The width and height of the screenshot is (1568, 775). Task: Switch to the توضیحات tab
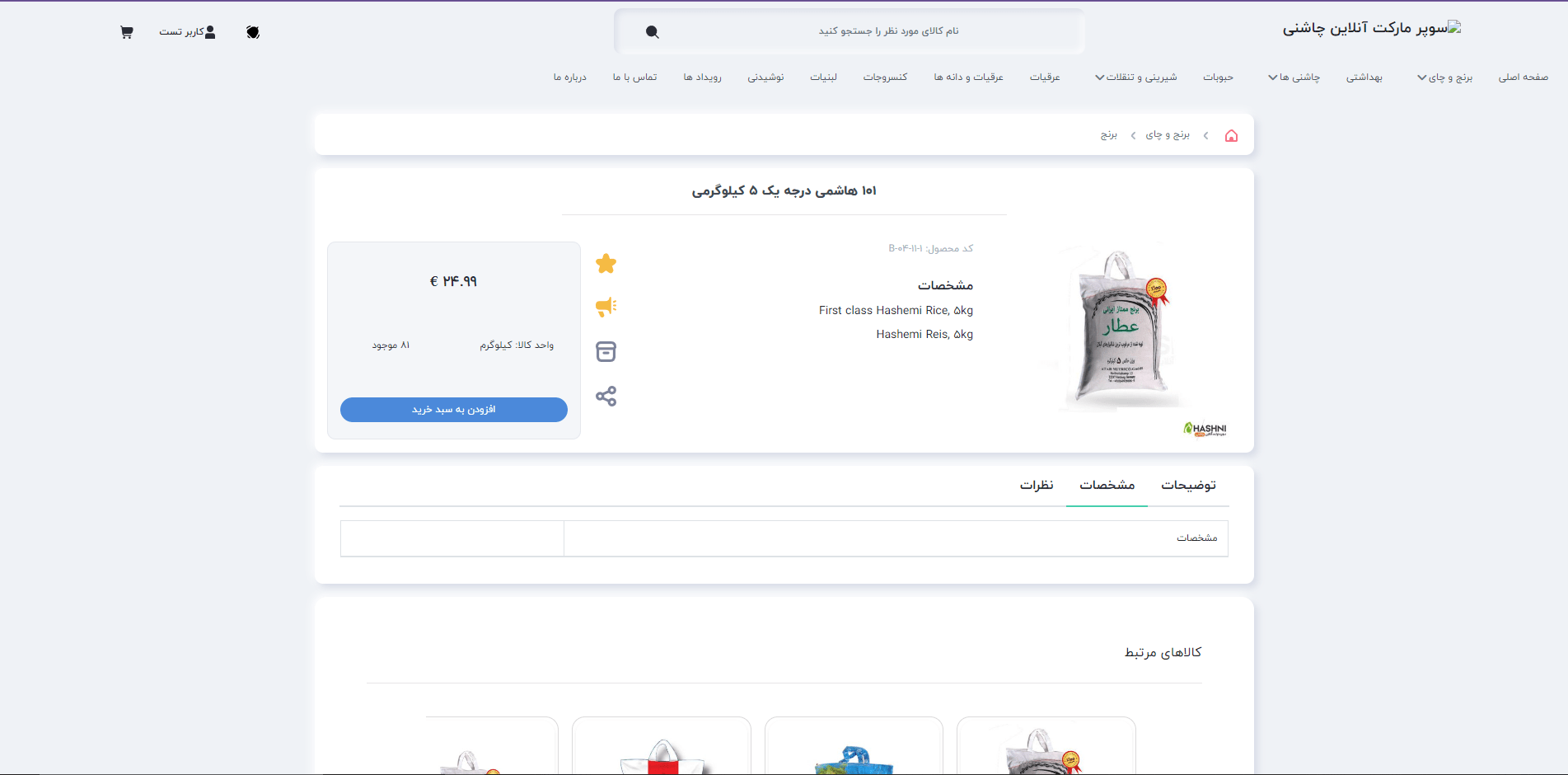pos(1188,486)
